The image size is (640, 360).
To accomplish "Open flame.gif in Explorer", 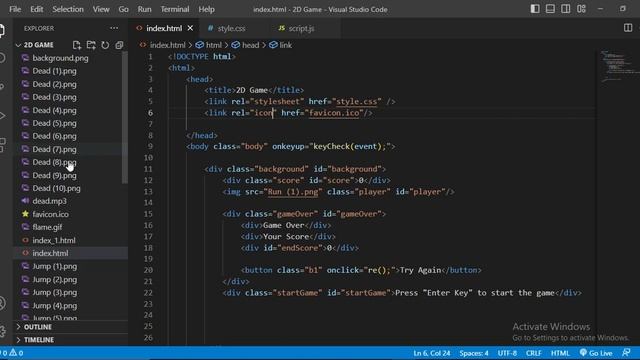I will click(x=47, y=227).
